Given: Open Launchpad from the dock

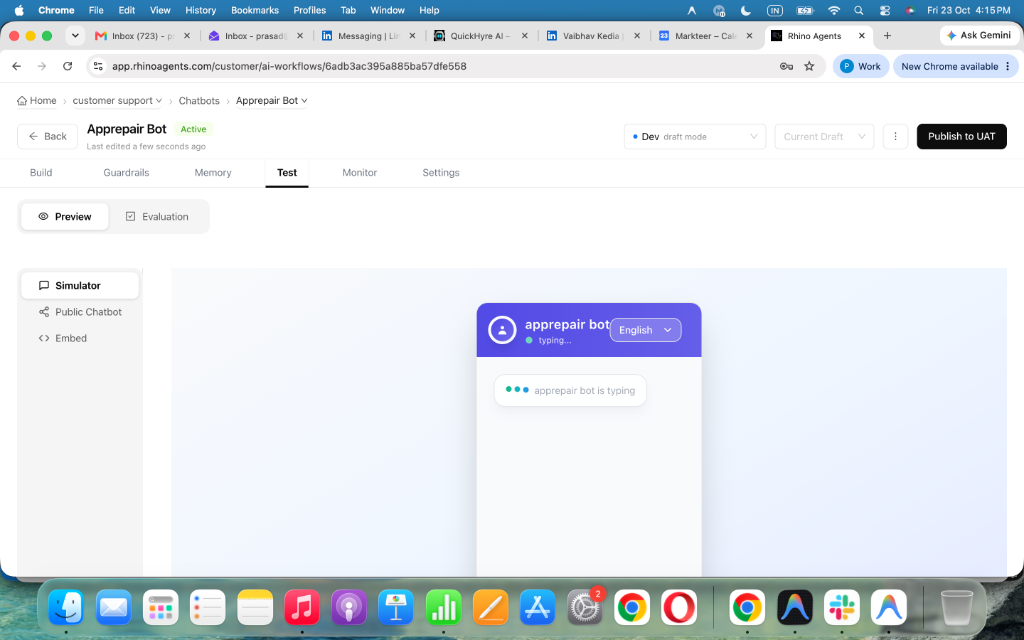Looking at the screenshot, I should [161, 607].
